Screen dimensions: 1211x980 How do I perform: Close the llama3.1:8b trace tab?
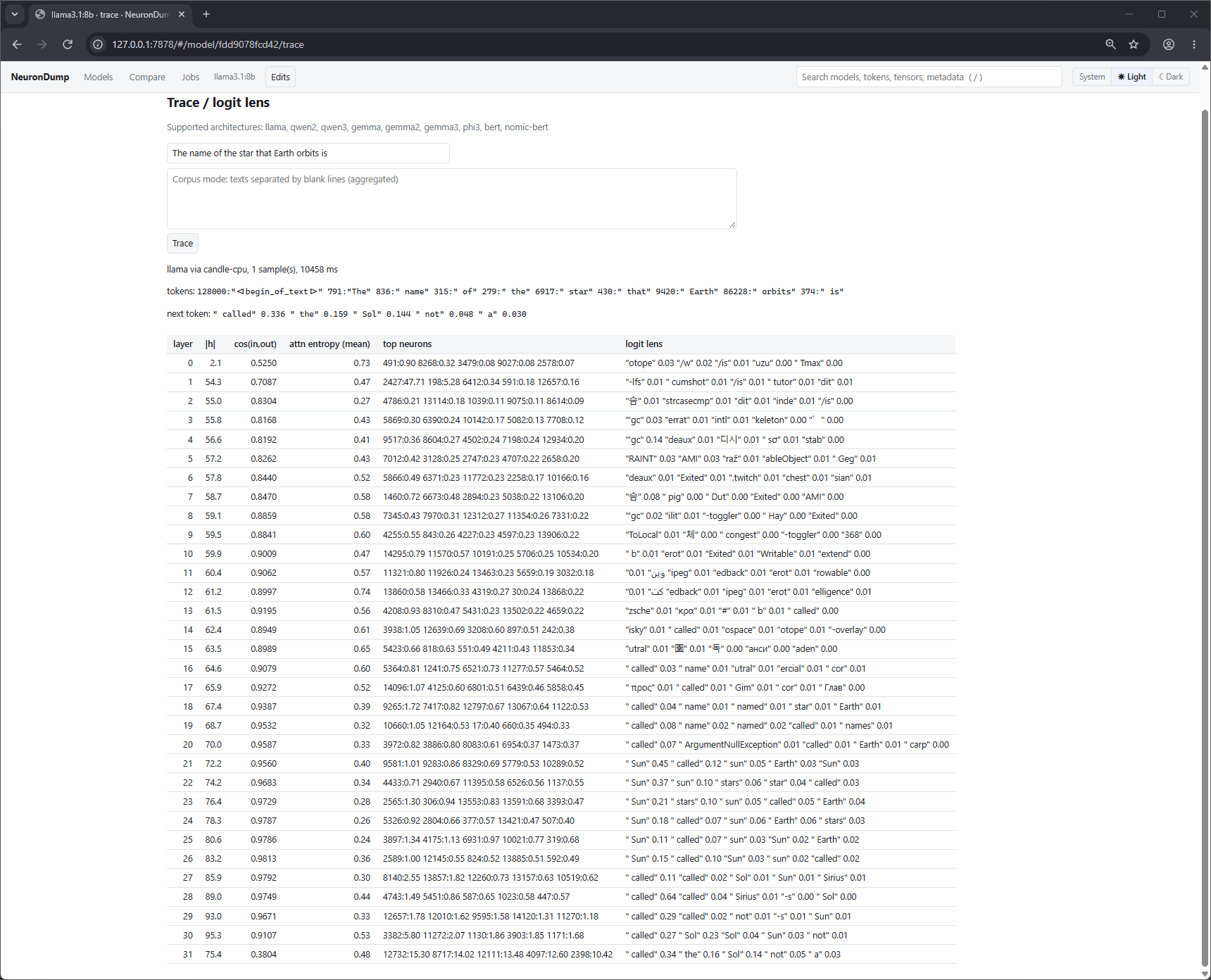tap(182, 14)
